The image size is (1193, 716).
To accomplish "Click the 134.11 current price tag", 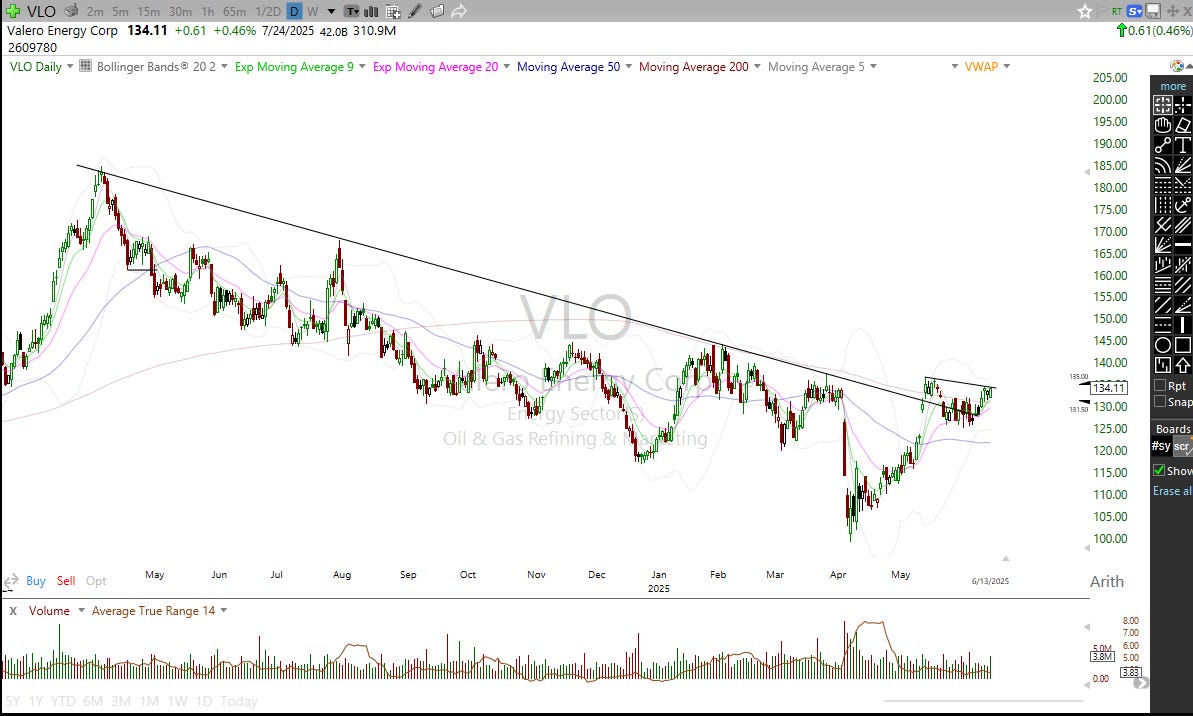I will [1109, 387].
